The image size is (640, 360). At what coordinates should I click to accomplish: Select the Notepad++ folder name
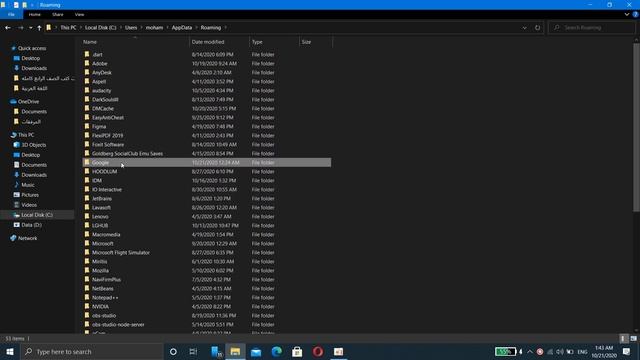(x=105, y=298)
